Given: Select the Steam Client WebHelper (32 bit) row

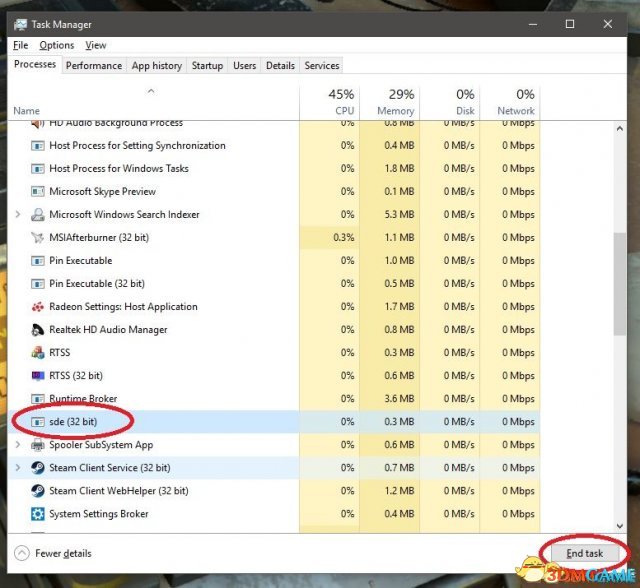Looking at the screenshot, I should pos(274,491).
